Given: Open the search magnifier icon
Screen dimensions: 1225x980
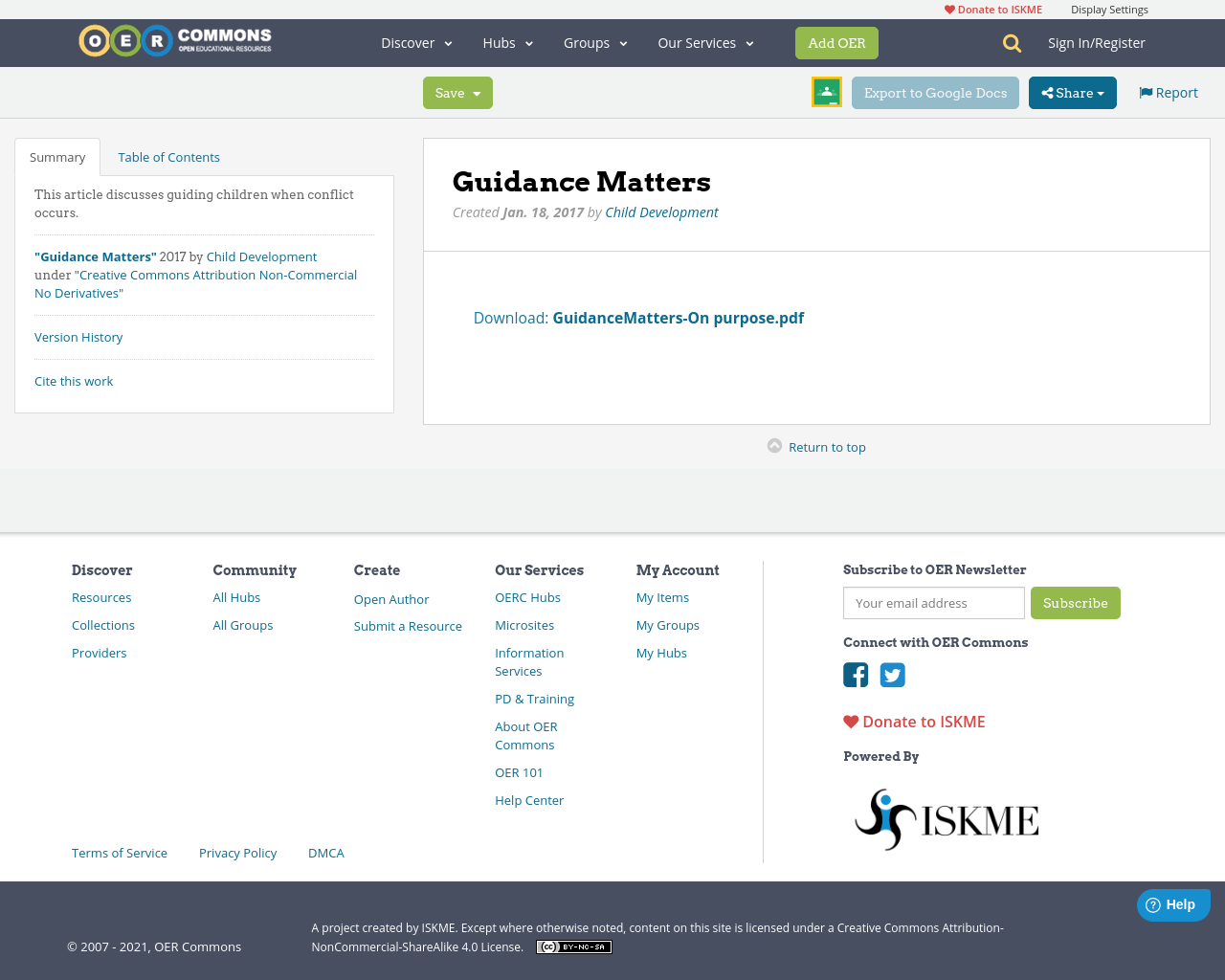Looking at the screenshot, I should click(x=1010, y=43).
